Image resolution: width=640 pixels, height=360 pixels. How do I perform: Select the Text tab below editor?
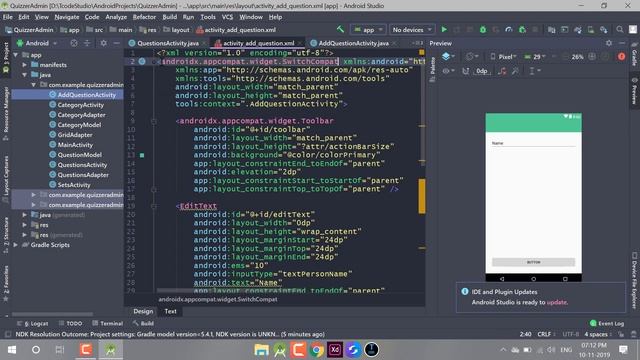tap(171, 311)
